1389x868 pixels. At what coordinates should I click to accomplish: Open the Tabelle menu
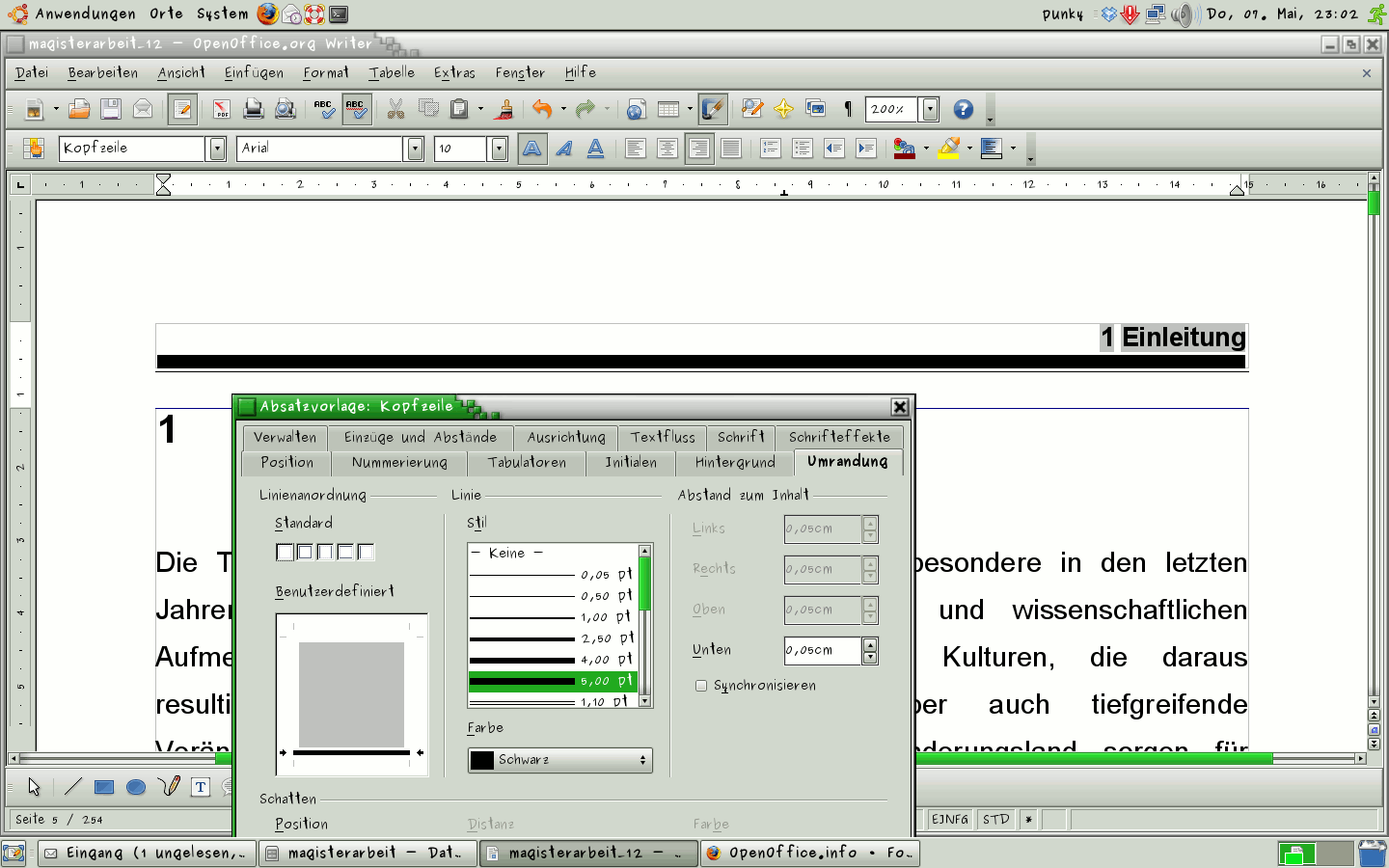[392, 73]
